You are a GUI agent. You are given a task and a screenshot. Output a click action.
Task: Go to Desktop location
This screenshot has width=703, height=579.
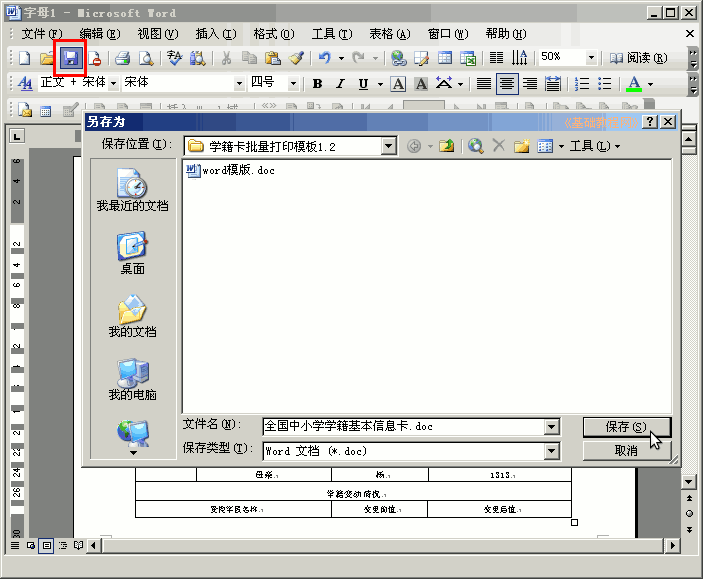pos(133,253)
